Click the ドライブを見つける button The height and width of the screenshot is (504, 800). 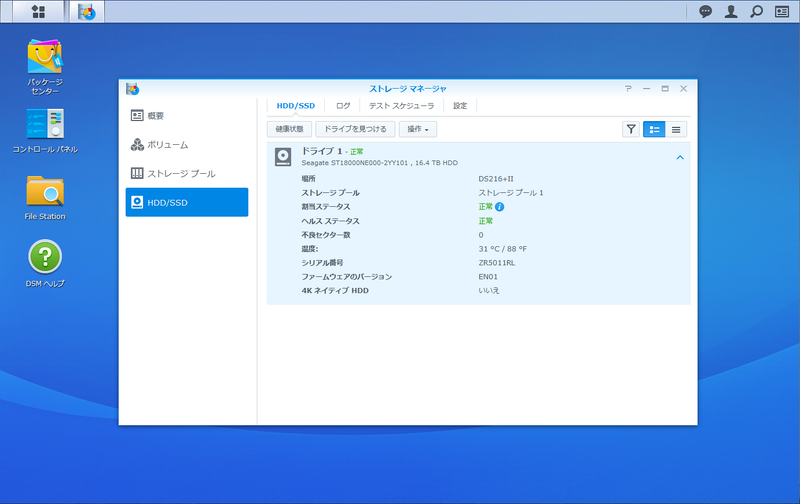click(355, 129)
